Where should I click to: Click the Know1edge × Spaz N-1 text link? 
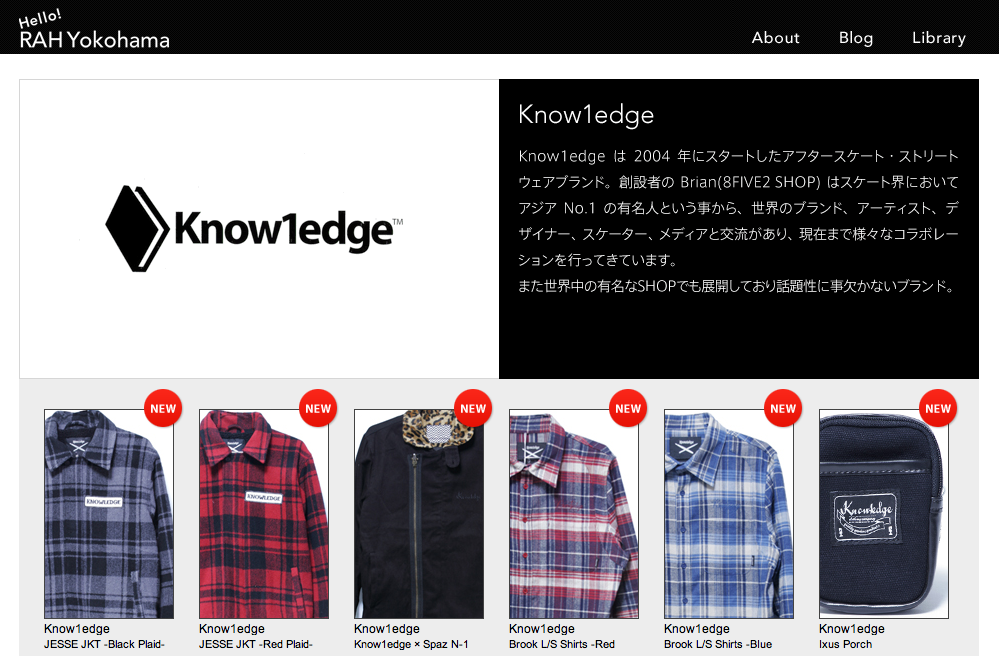[411, 645]
